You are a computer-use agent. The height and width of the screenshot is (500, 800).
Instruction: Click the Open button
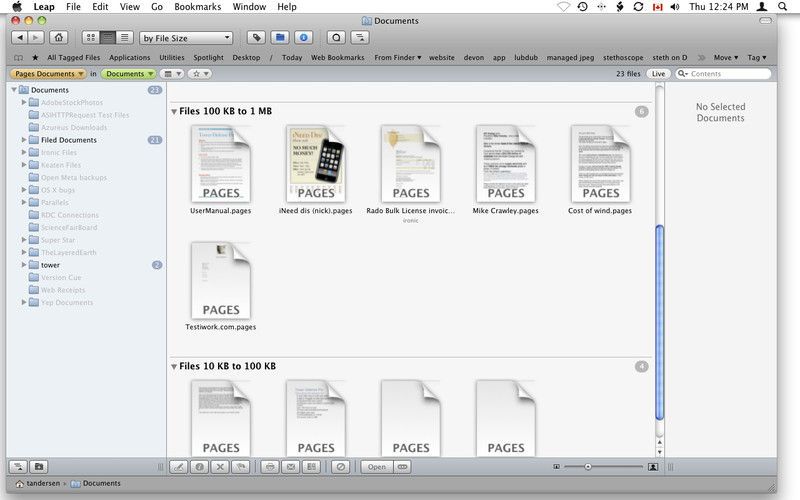pyautogui.click(x=377, y=466)
